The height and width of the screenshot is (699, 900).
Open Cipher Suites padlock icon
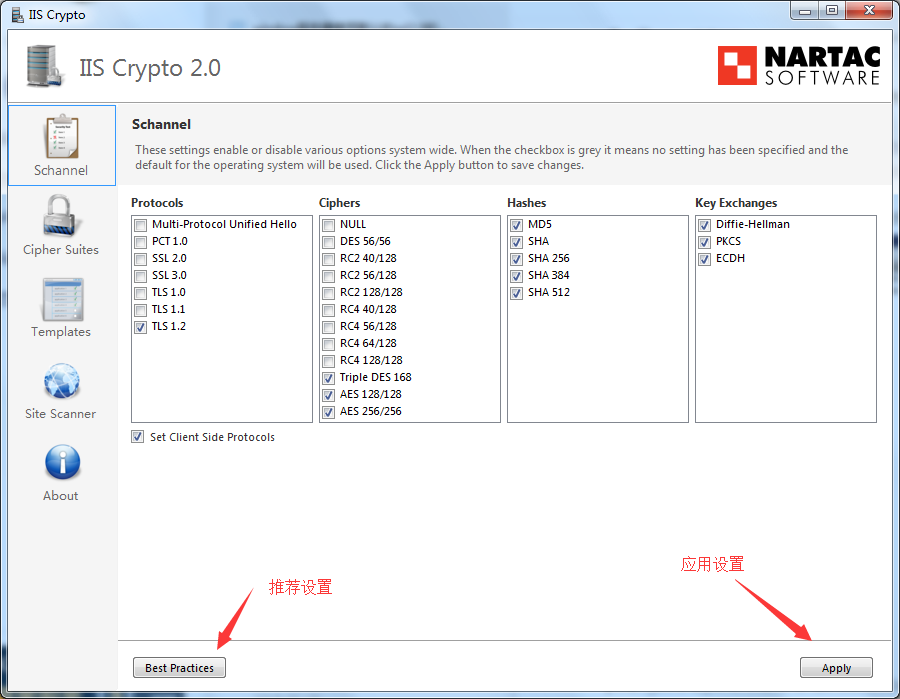(61, 216)
